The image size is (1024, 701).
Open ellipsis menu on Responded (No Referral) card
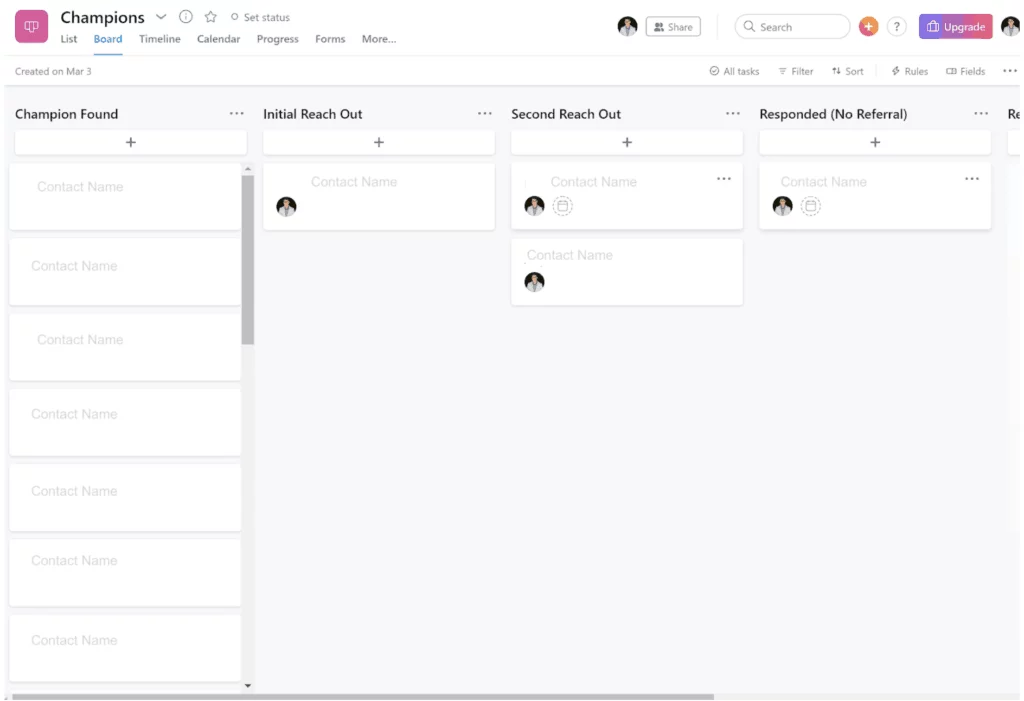coord(972,178)
